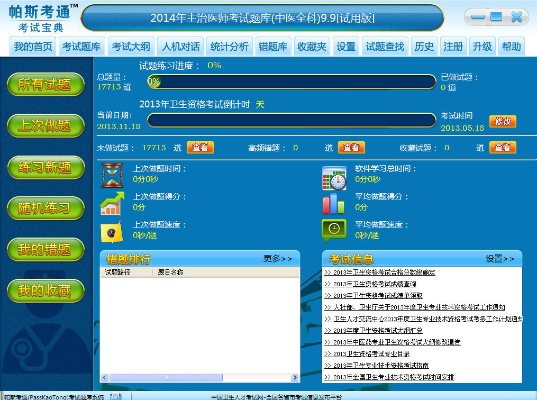Click the current date 2013.11.18
Viewport: 537px width, 400px height.
click(x=119, y=126)
